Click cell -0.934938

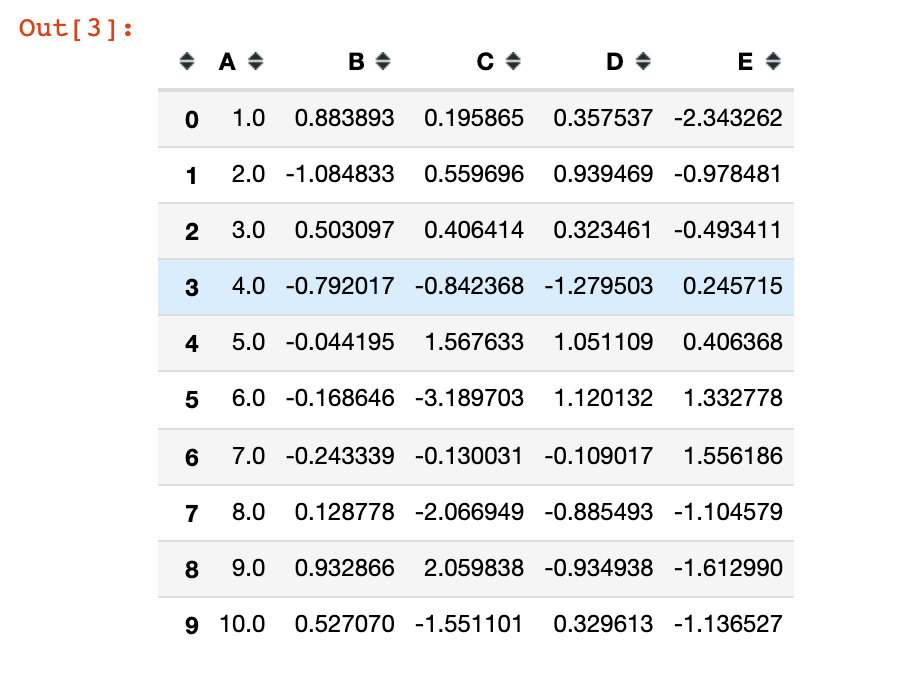(598, 568)
